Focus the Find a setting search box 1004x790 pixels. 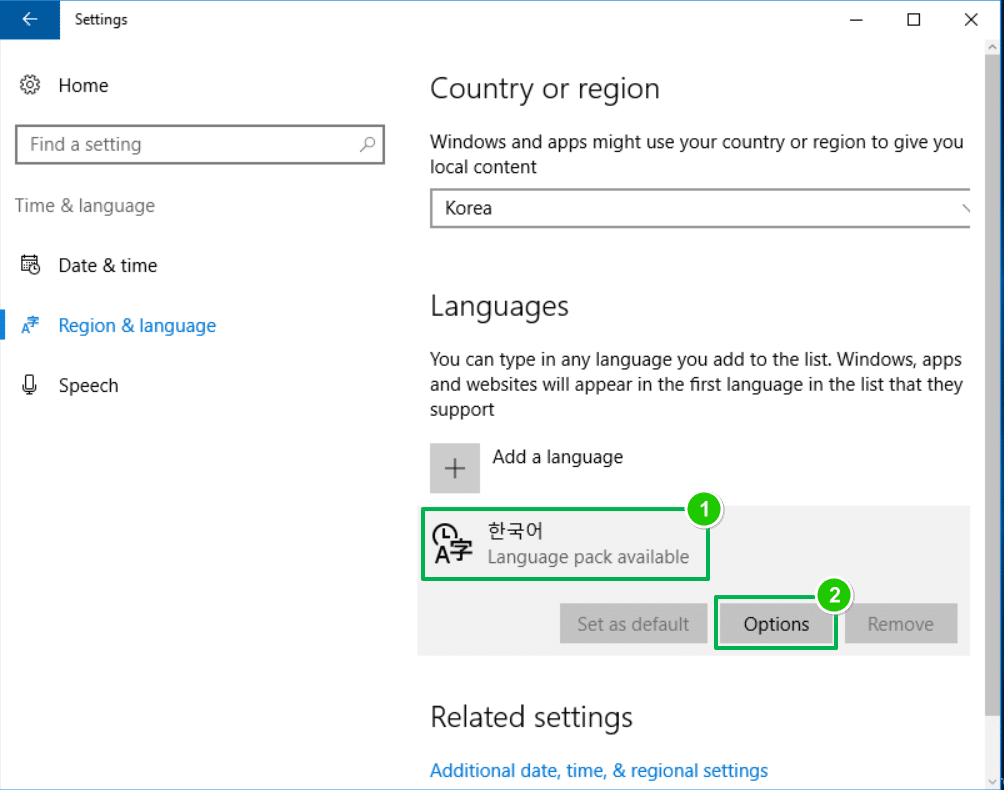pyautogui.click(x=200, y=145)
